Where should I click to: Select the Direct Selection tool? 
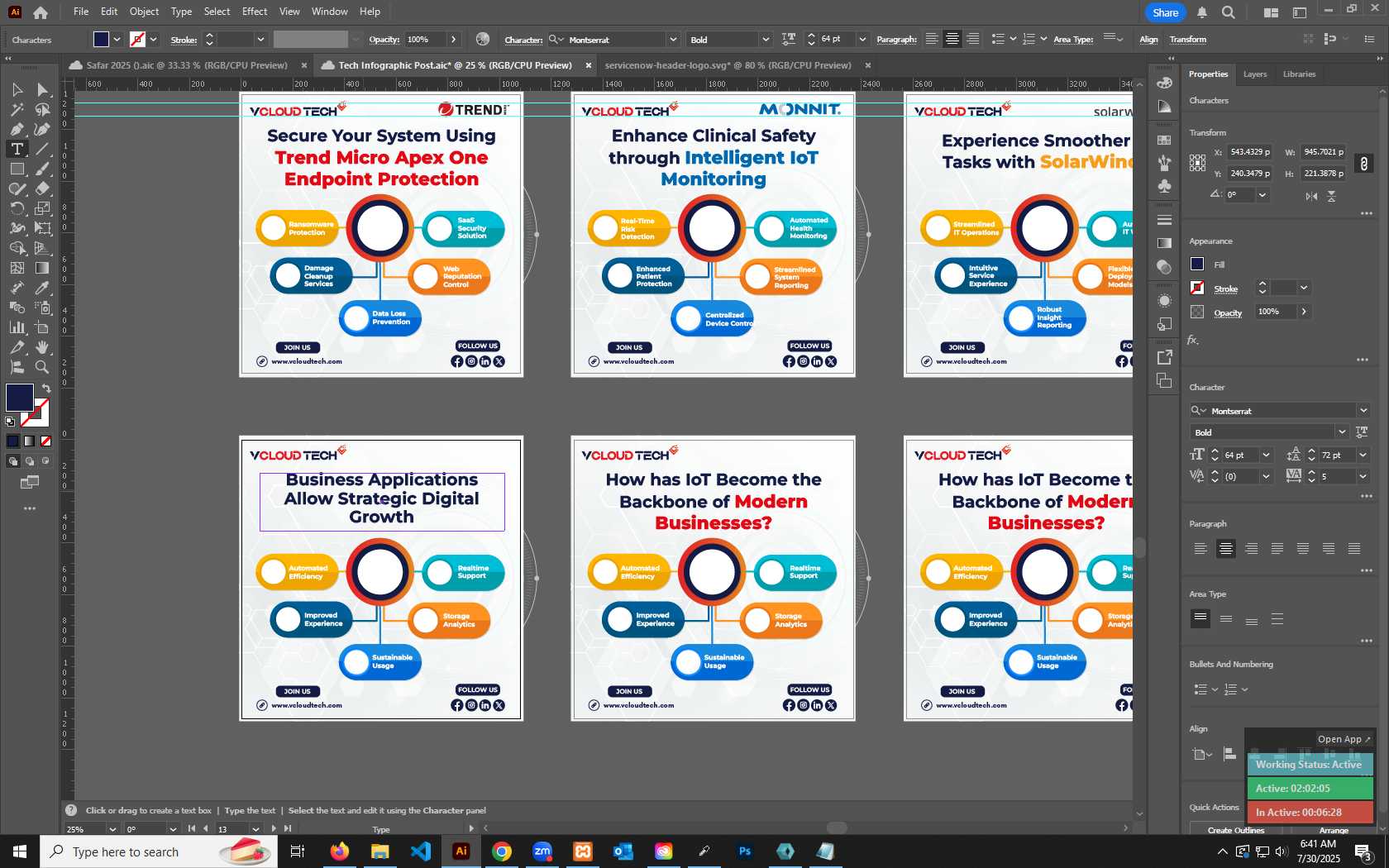[43, 89]
